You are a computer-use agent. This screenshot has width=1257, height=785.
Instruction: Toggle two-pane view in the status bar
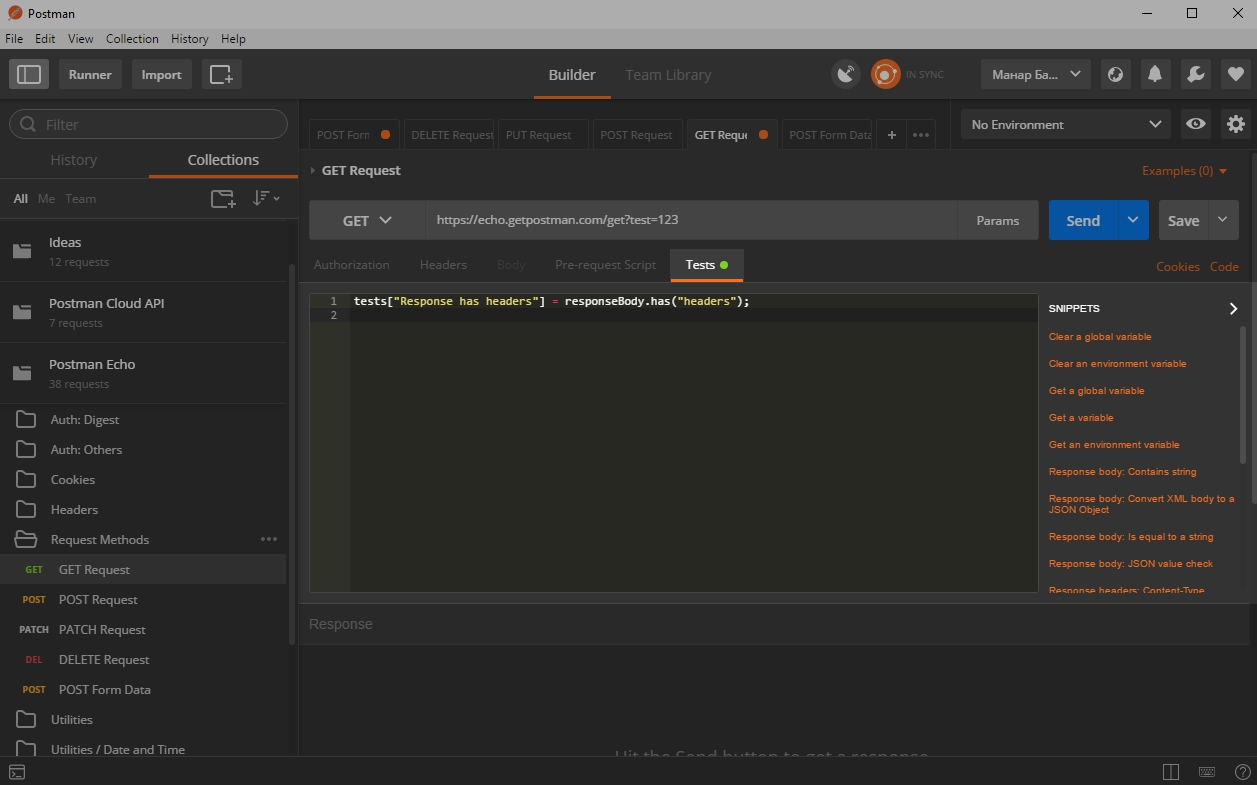[x=1170, y=771]
